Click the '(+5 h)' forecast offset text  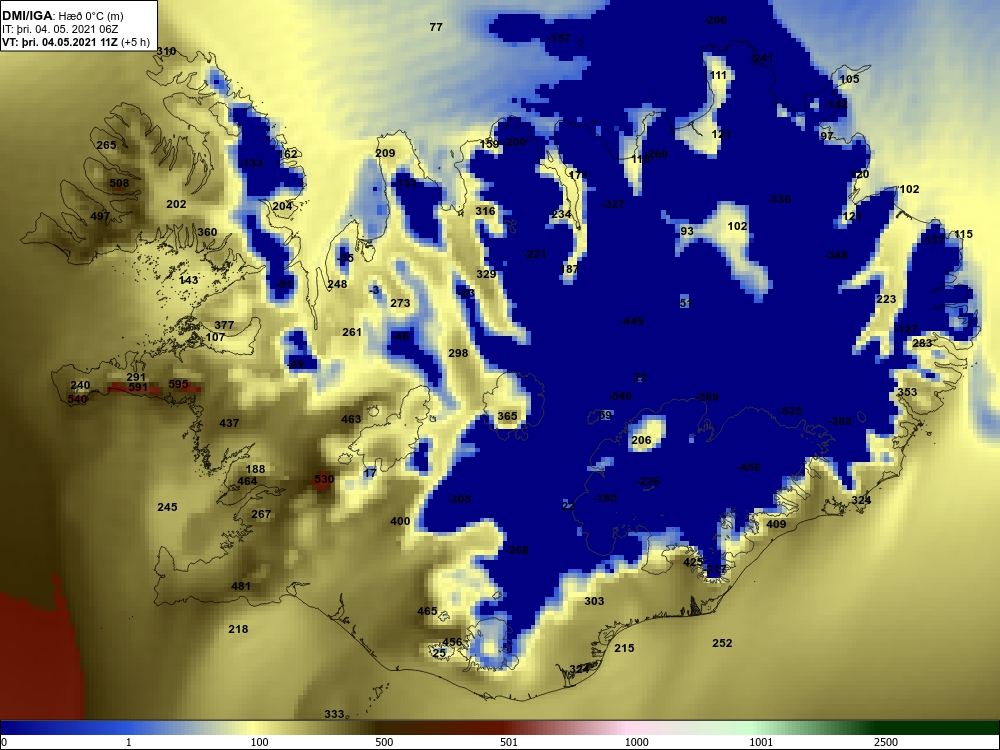[x=135, y=42]
